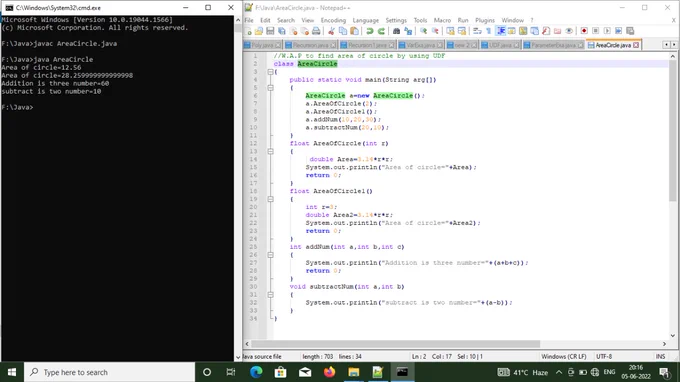The height and width of the screenshot is (382, 680).
Task: Open Find with the binoculars icon
Action: click(x=396, y=31)
